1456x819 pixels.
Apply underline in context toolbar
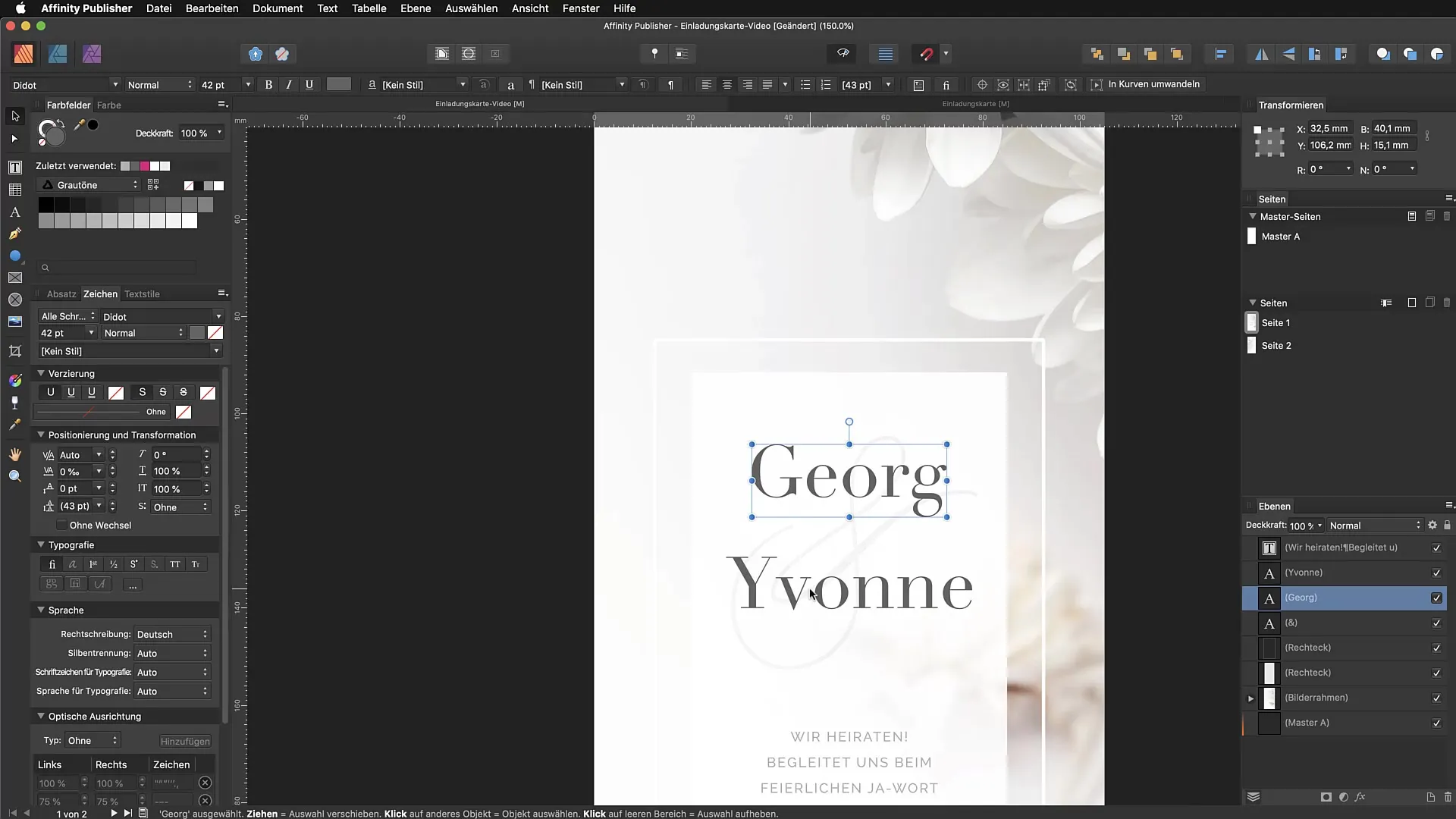pyautogui.click(x=309, y=85)
